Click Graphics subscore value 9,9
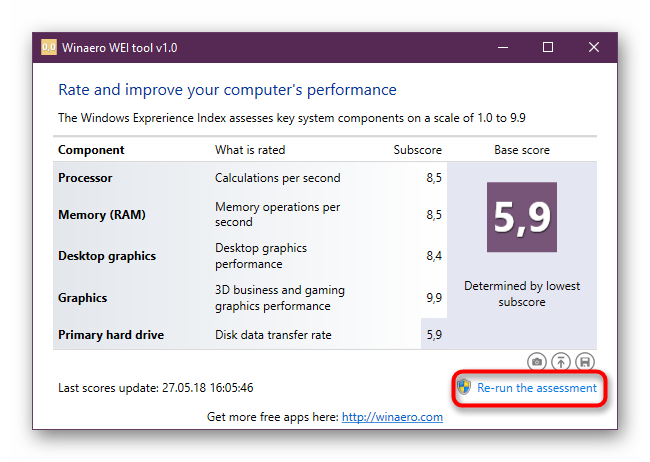 coord(434,298)
